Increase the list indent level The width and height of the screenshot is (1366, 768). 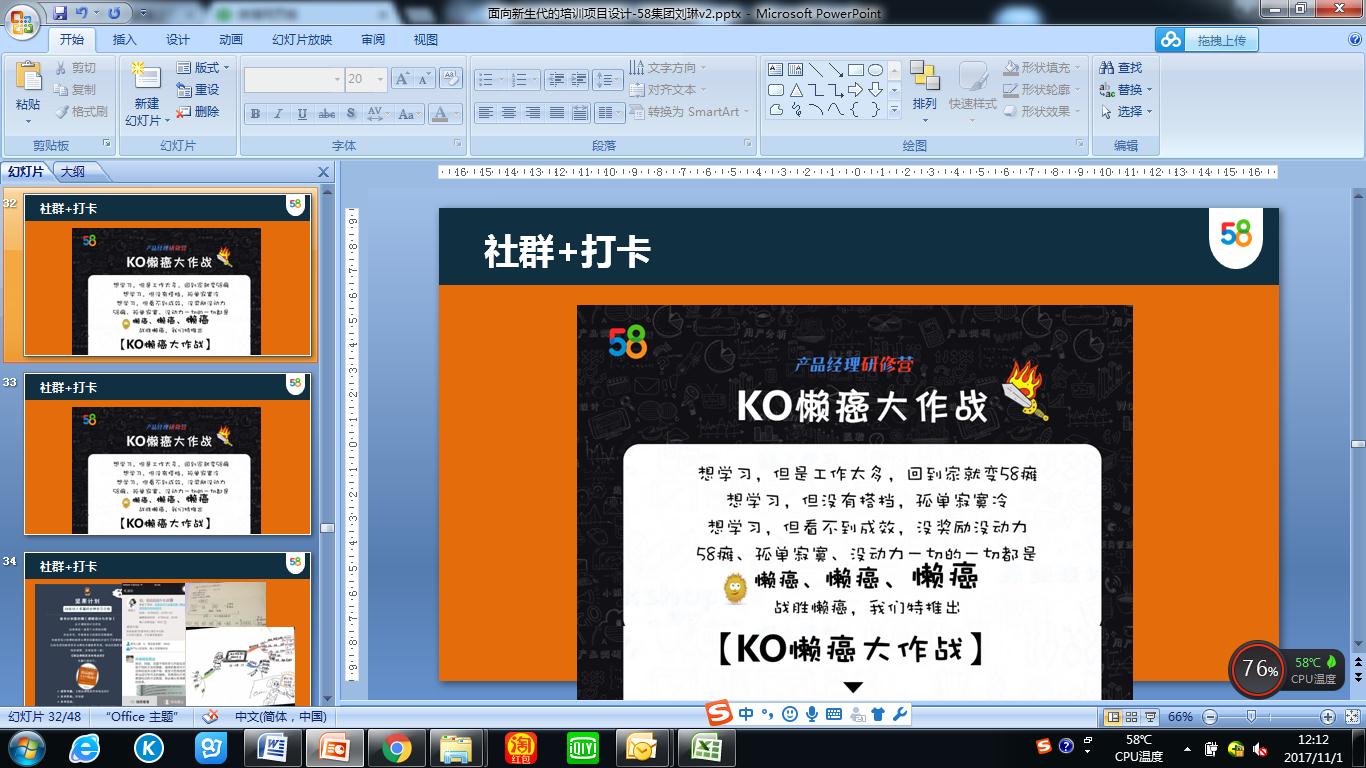pyautogui.click(x=579, y=79)
